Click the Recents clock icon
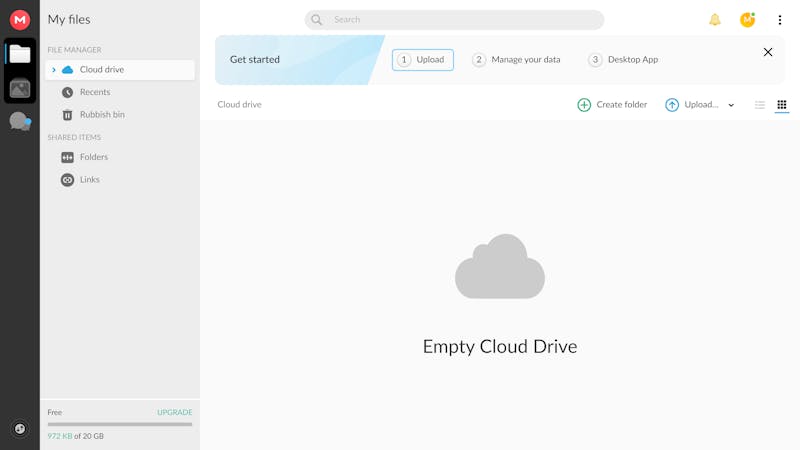Viewport: 800px width, 450px height. (67, 92)
